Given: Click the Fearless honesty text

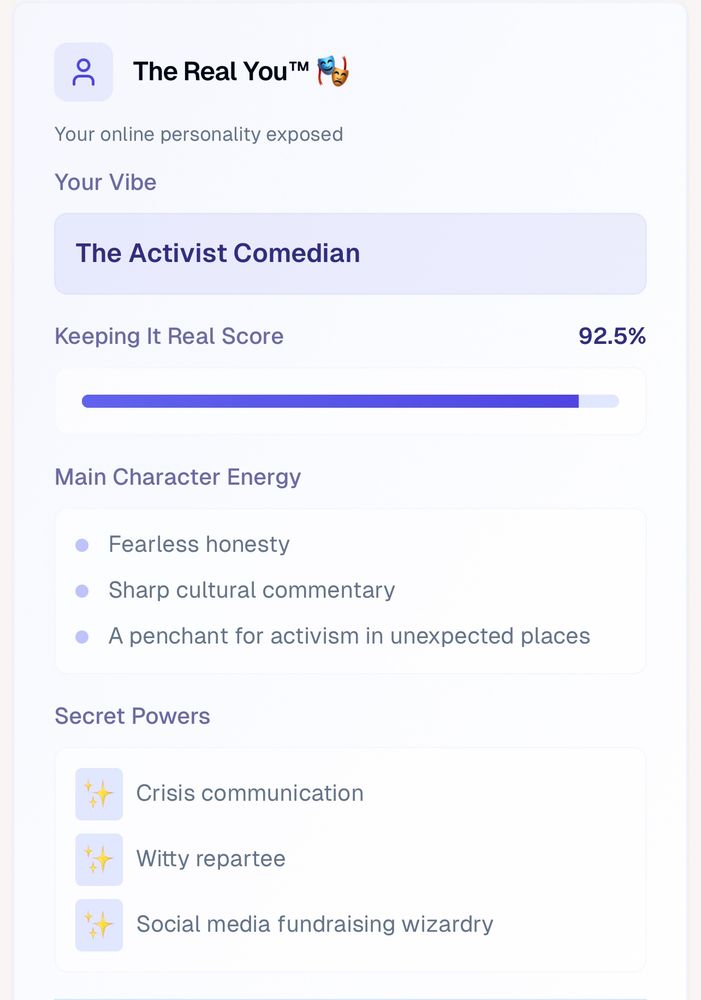Looking at the screenshot, I should coord(199,545).
